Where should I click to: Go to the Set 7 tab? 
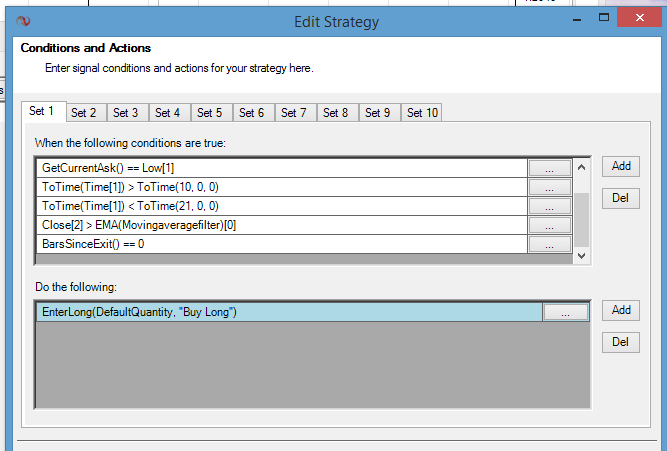(294, 113)
